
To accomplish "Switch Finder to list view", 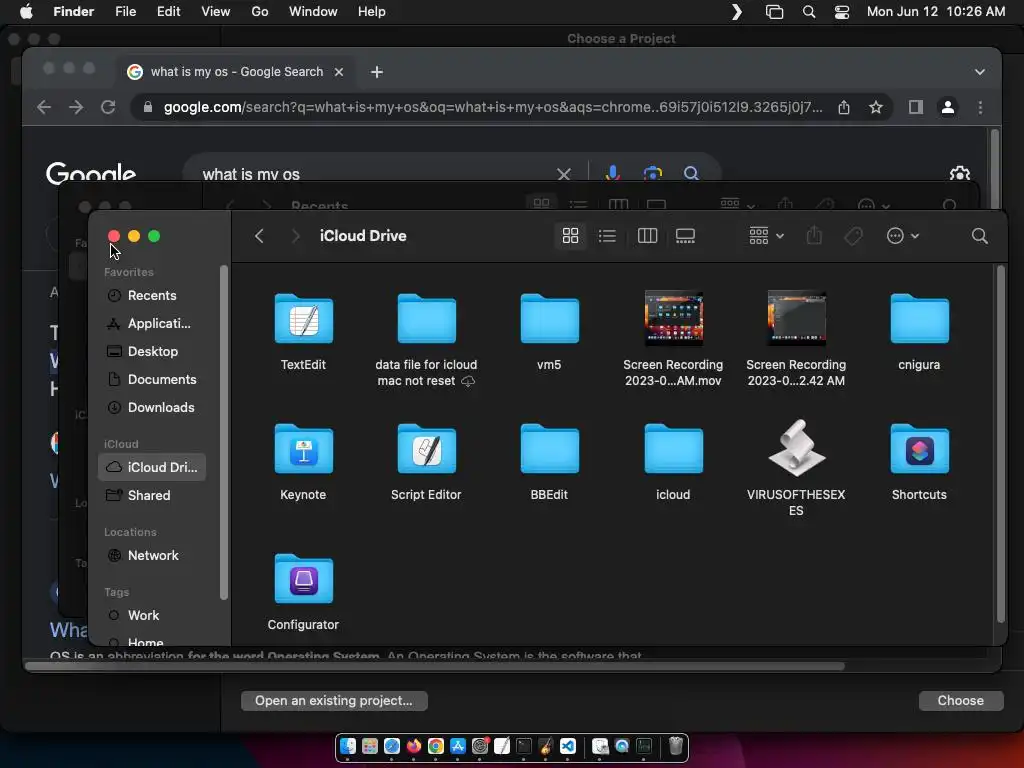I will (607, 236).
